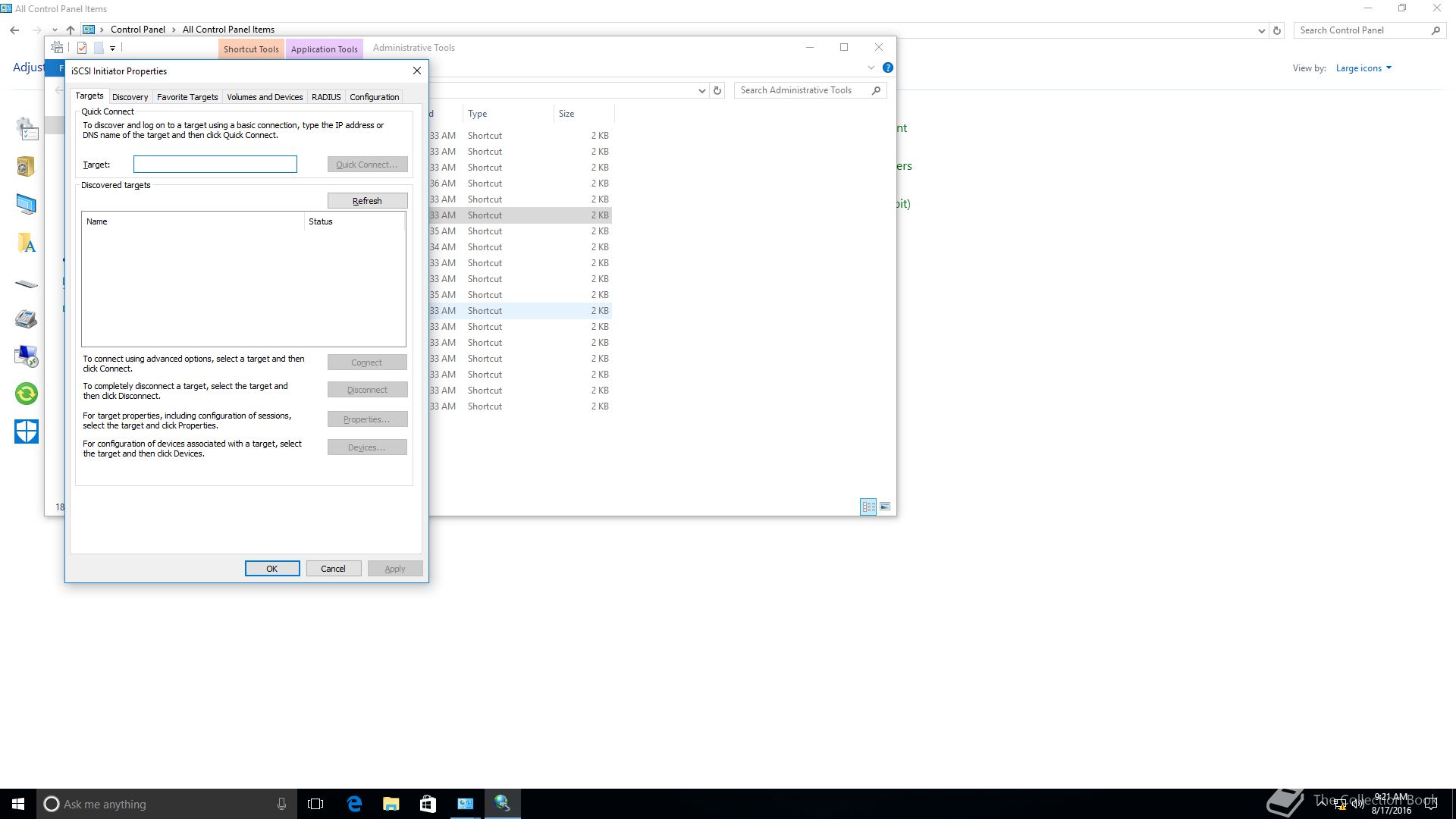The height and width of the screenshot is (819, 1456).
Task: Switch to the RADIUS tab
Action: [x=326, y=97]
